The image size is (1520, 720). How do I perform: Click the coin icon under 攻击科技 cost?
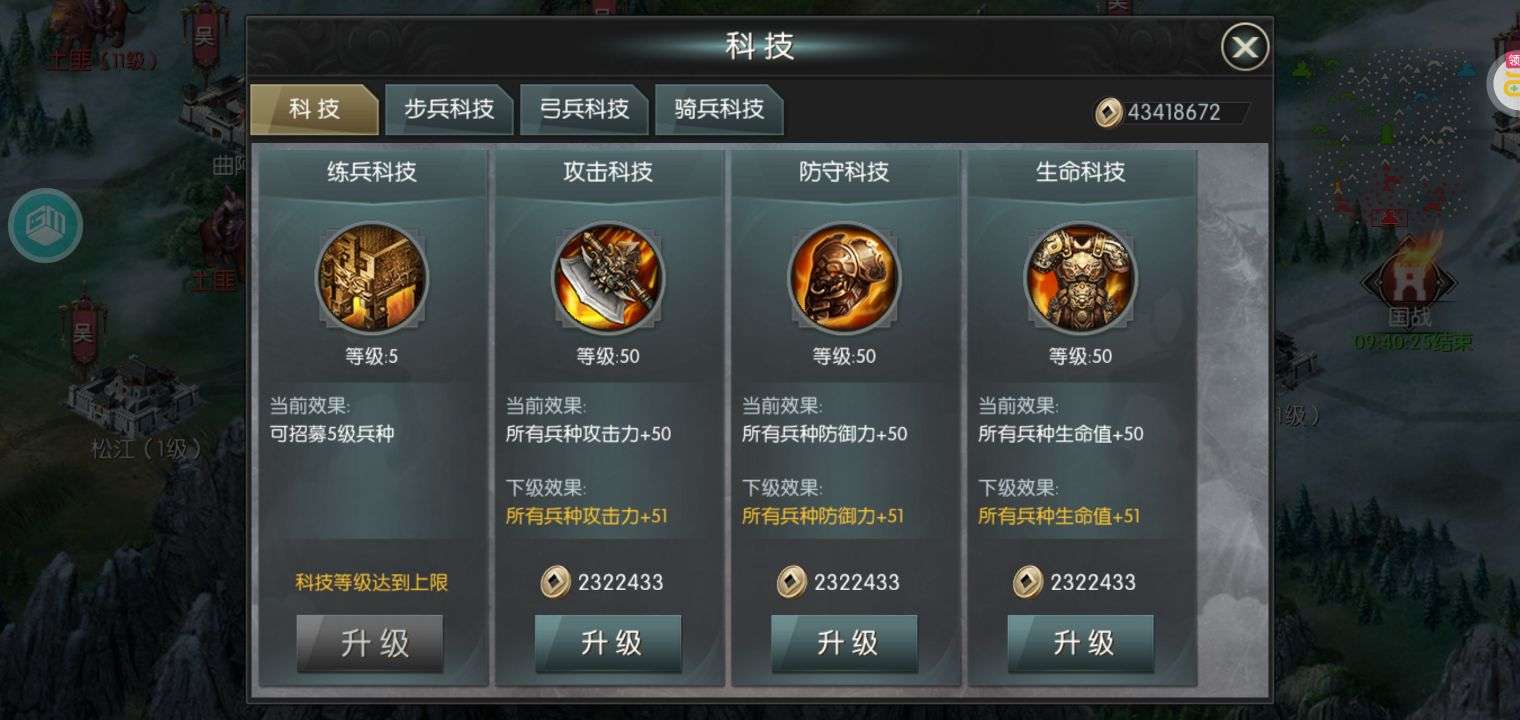(x=555, y=582)
